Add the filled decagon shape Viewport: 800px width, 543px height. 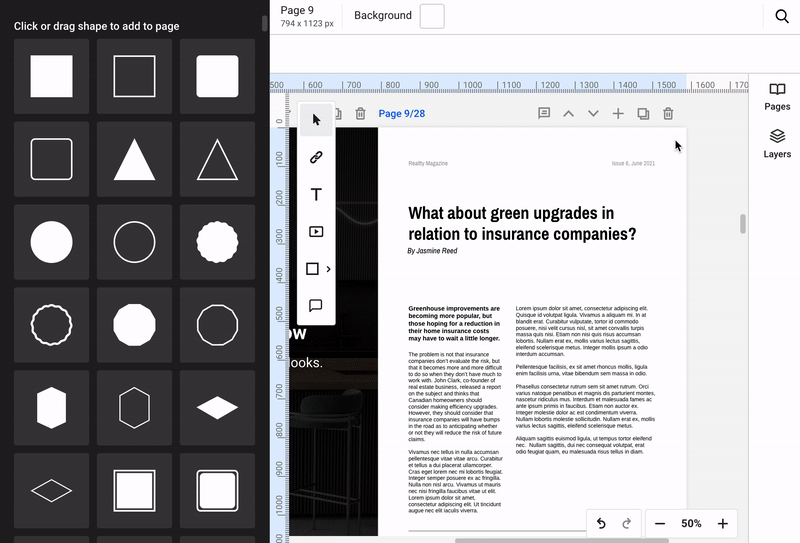[134, 325]
